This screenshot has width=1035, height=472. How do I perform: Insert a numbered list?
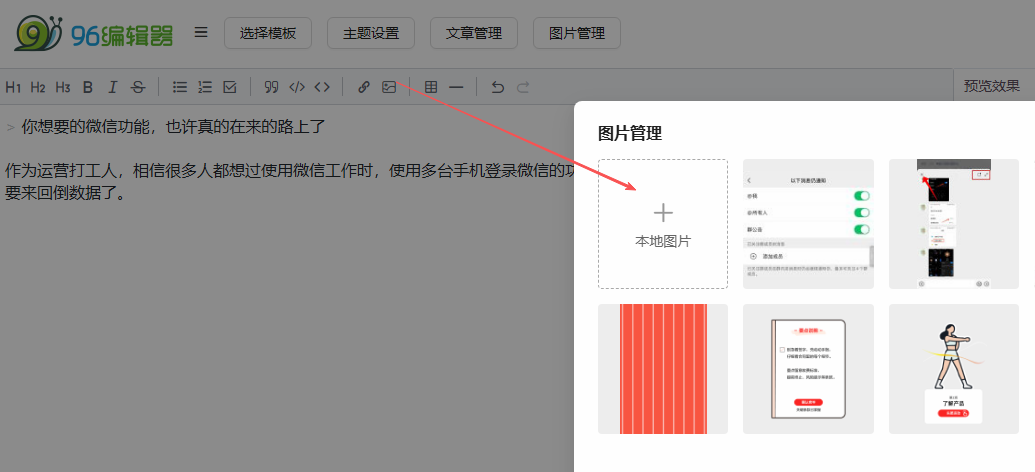pyautogui.click(x=205, y=87)
